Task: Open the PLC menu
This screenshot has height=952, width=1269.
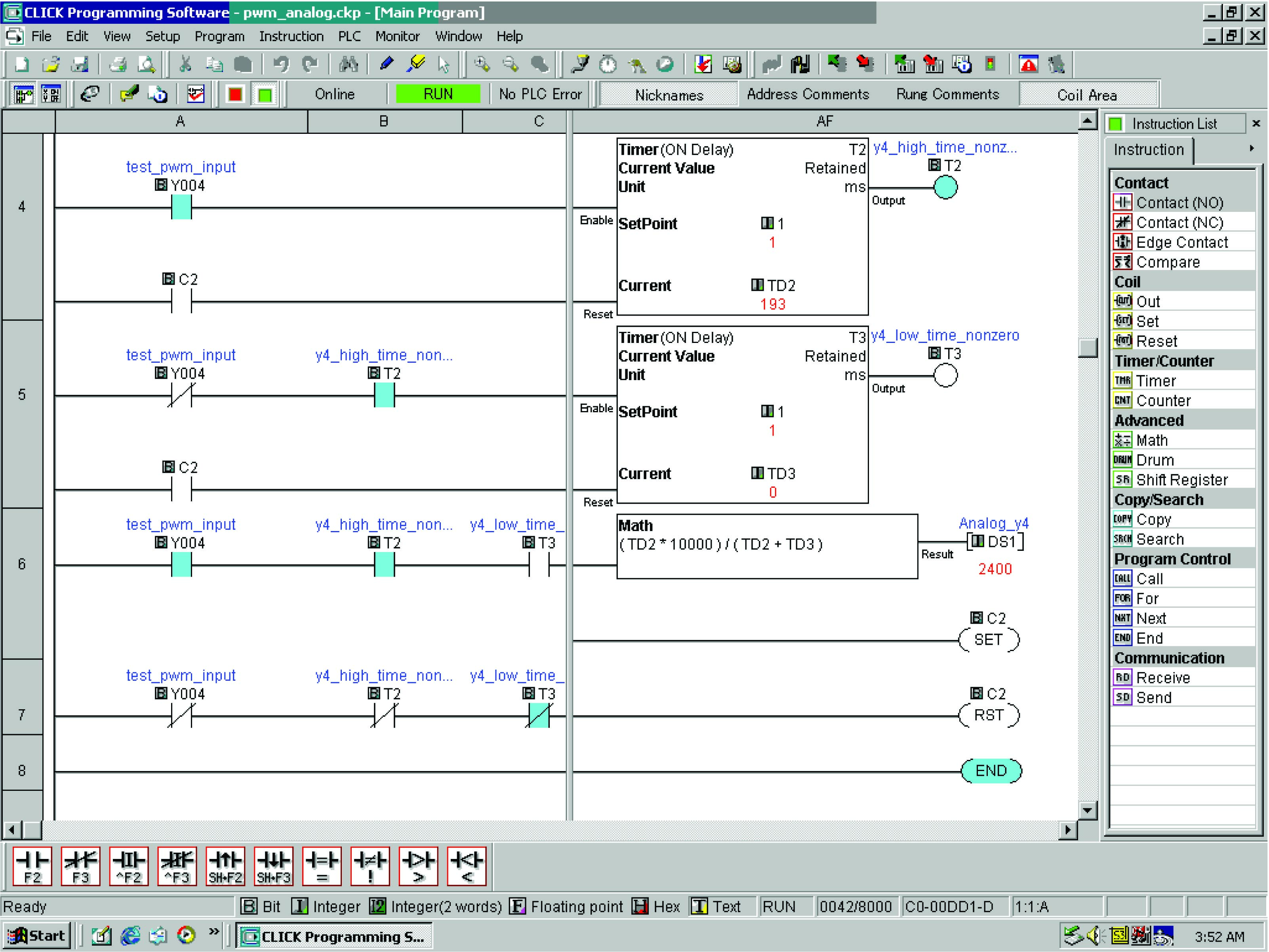Action: tap(349, 36)
